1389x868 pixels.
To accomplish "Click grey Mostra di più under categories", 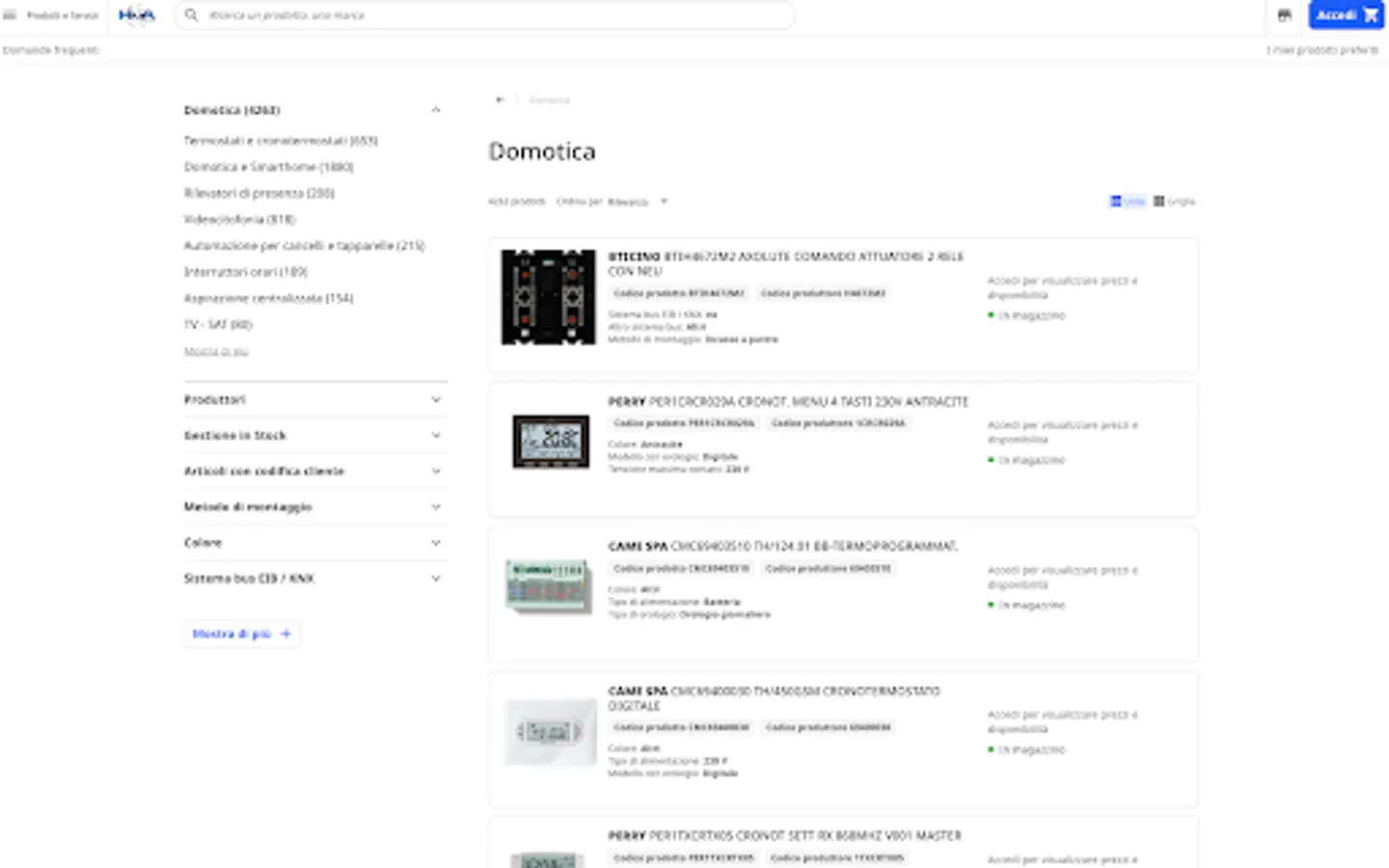I will tap(216, 352).
